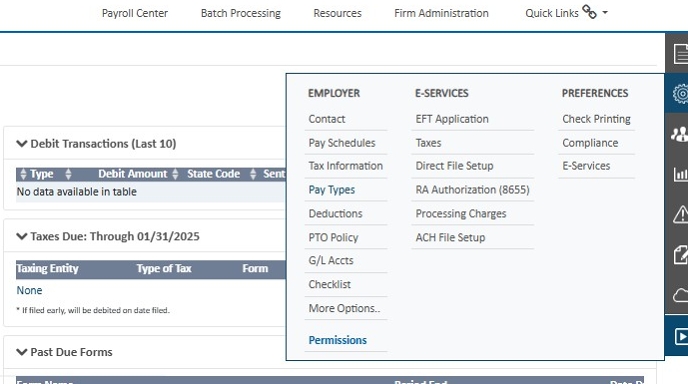Open Tax Information menu item
This screenshot has height=384, width=688.
point(346,166)
